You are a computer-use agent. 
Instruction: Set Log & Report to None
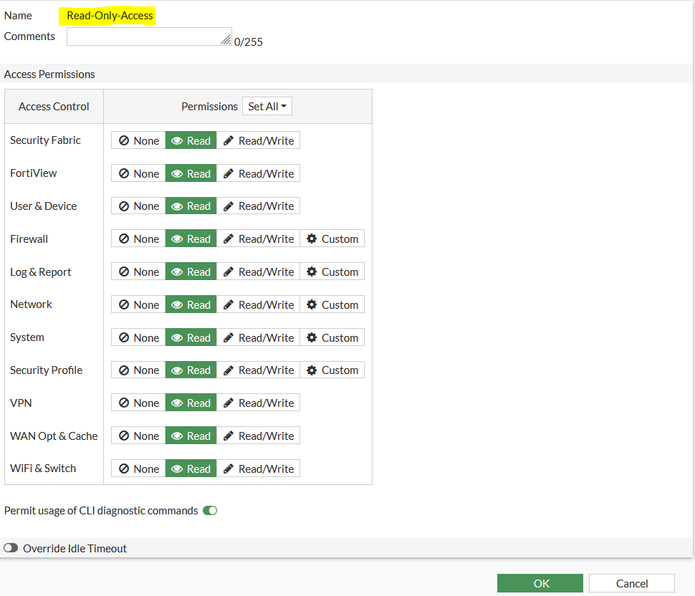pyautogui.click(x=138, y=271)
